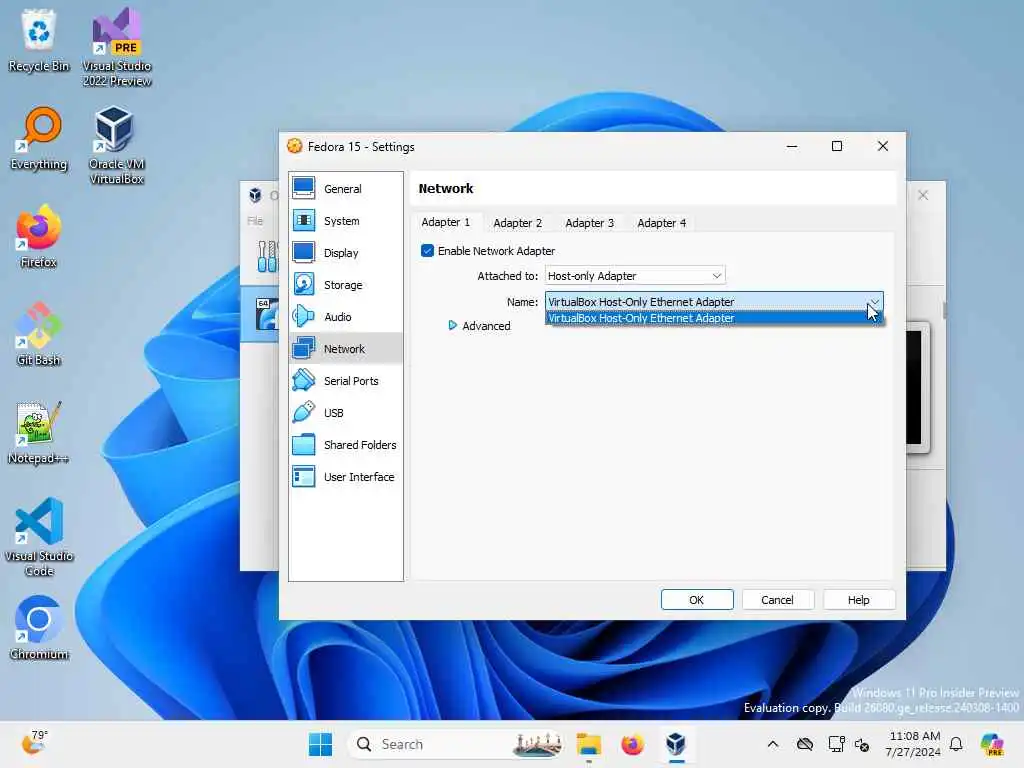Uncheck Enable Network Adapter checkbox

428,251
